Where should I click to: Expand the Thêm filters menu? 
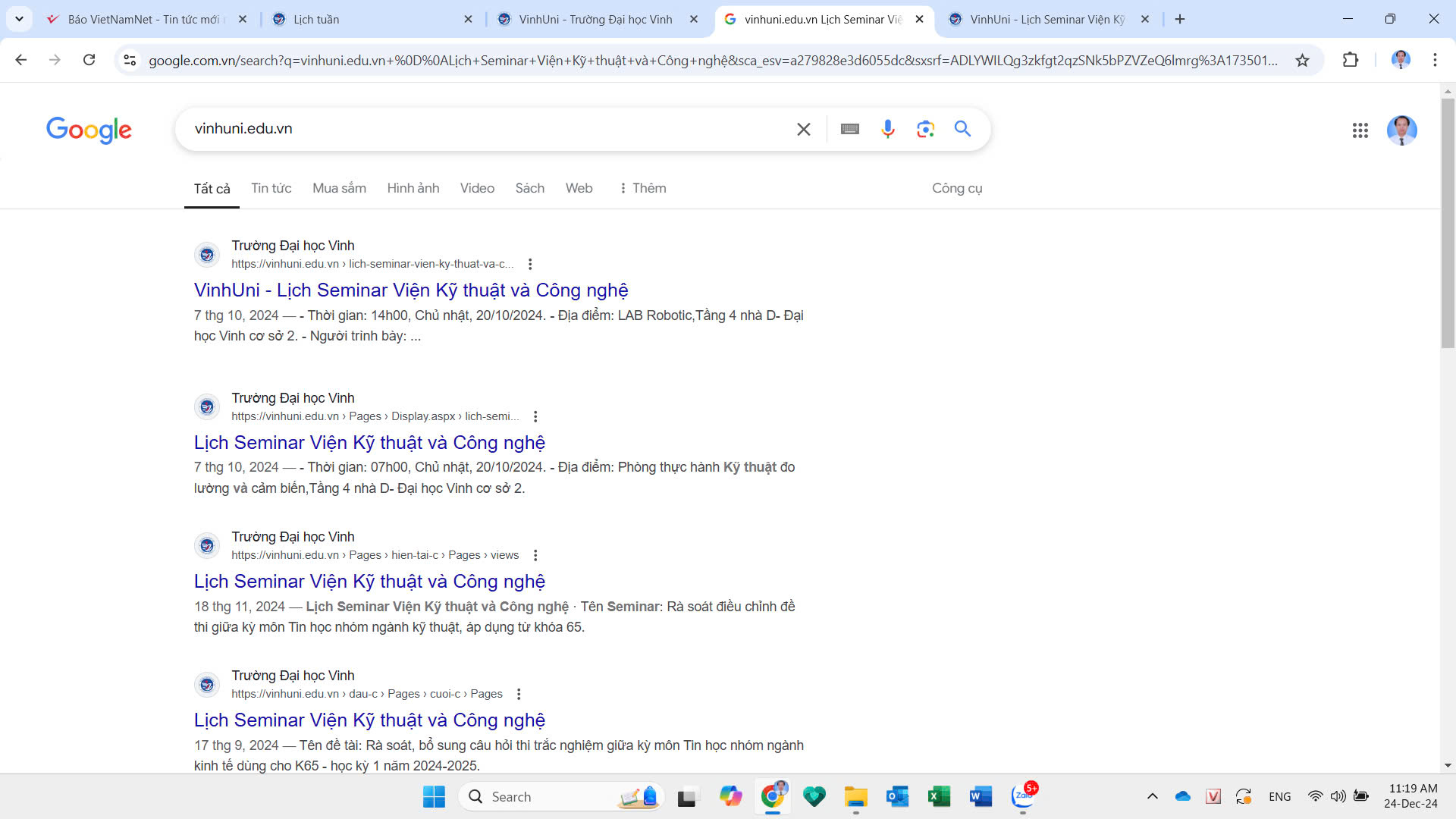coord(642,188)
